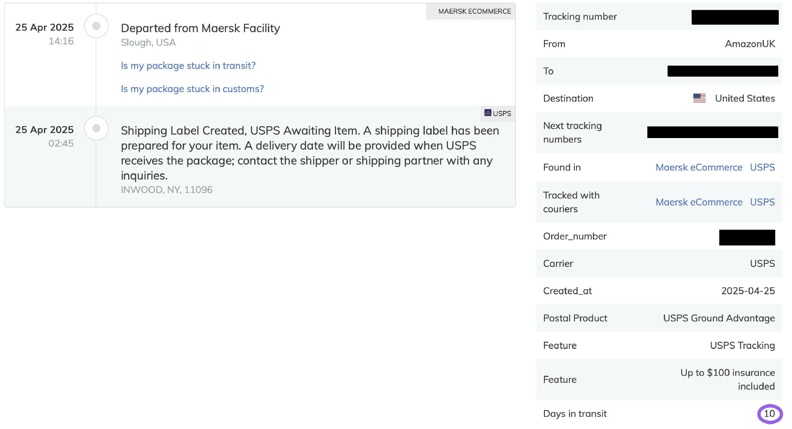The height and width of the screenshot is (429, 792).
Task: Click the 'Departed from Maersk Facility' event title
Action: [200, 28]
